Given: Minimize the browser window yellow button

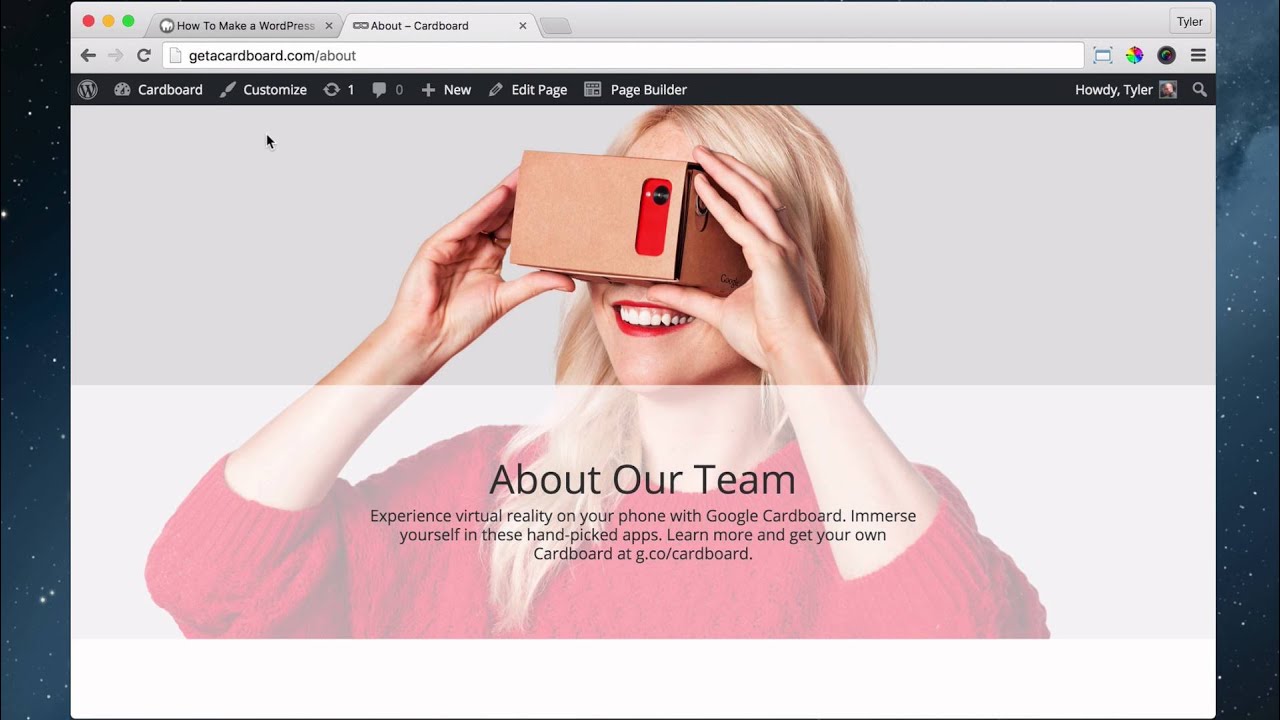Looking at the screenshot, I should (x=108, y=22).
